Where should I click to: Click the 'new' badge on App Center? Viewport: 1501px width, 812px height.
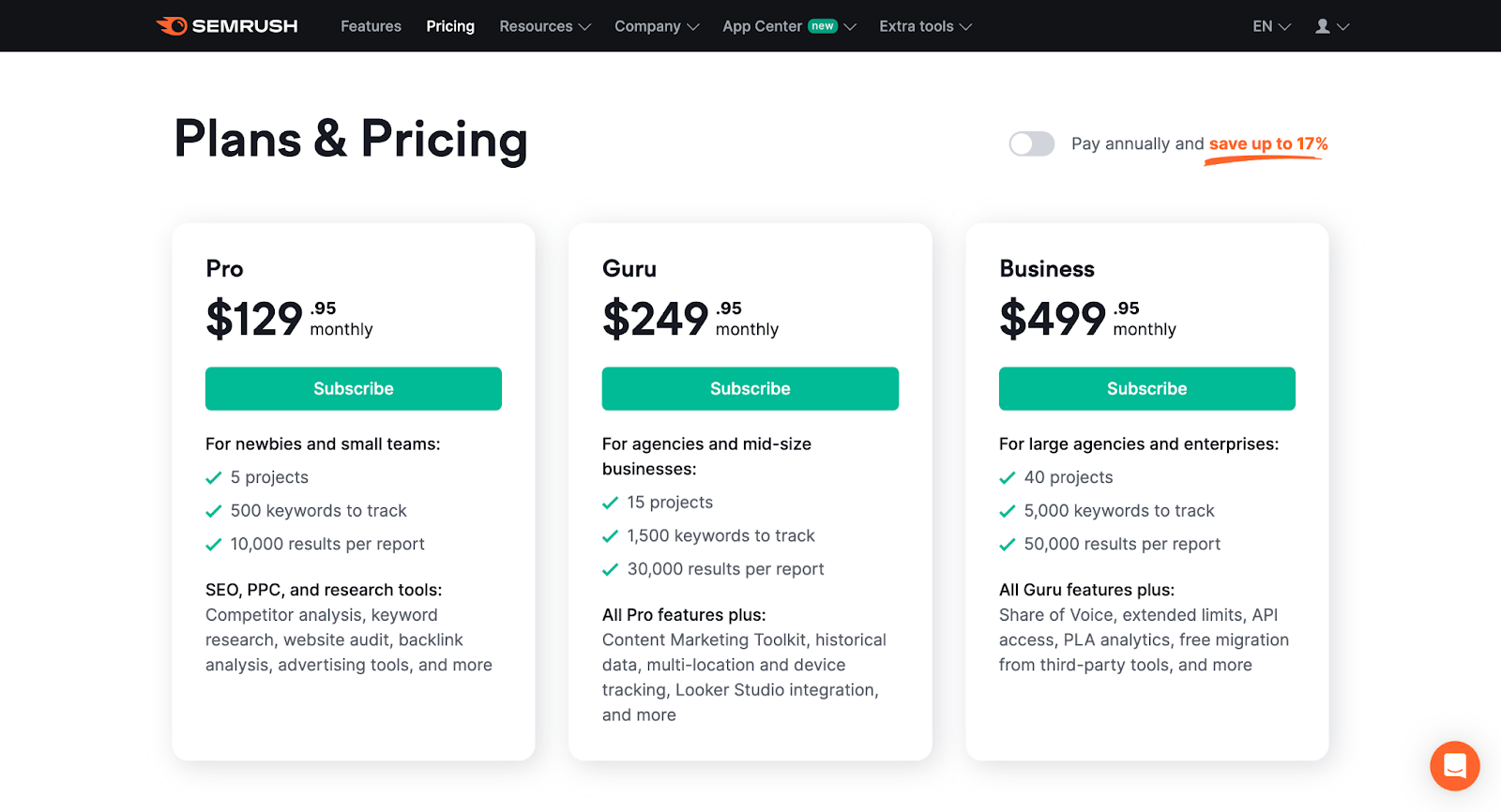point(823,25)
